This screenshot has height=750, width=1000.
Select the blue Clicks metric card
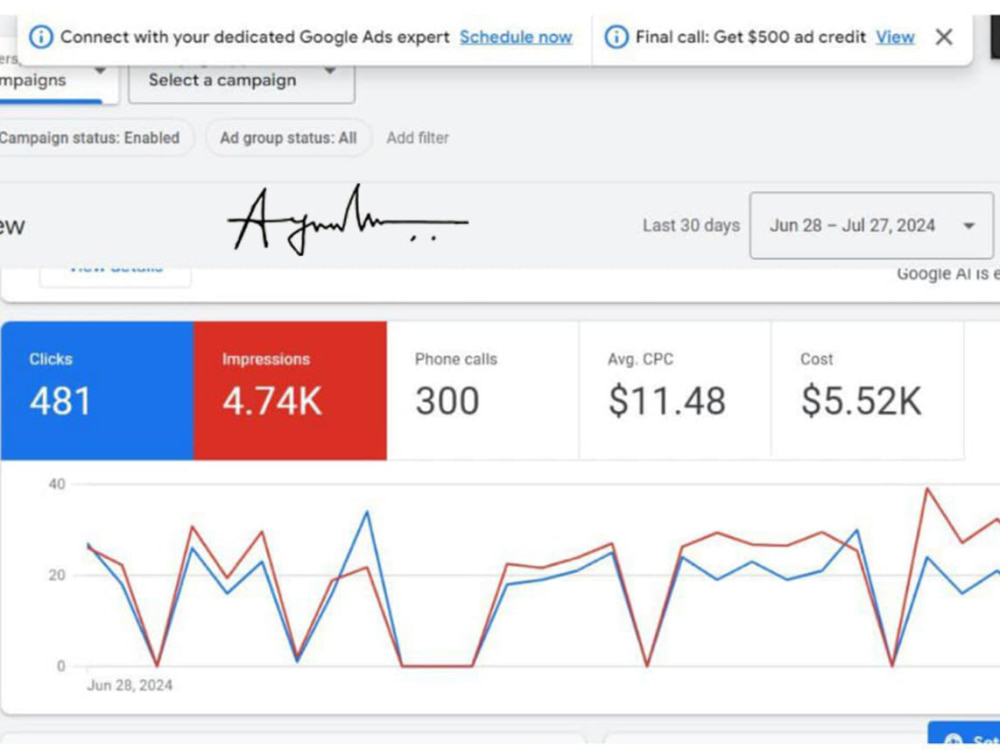(97, 390)
